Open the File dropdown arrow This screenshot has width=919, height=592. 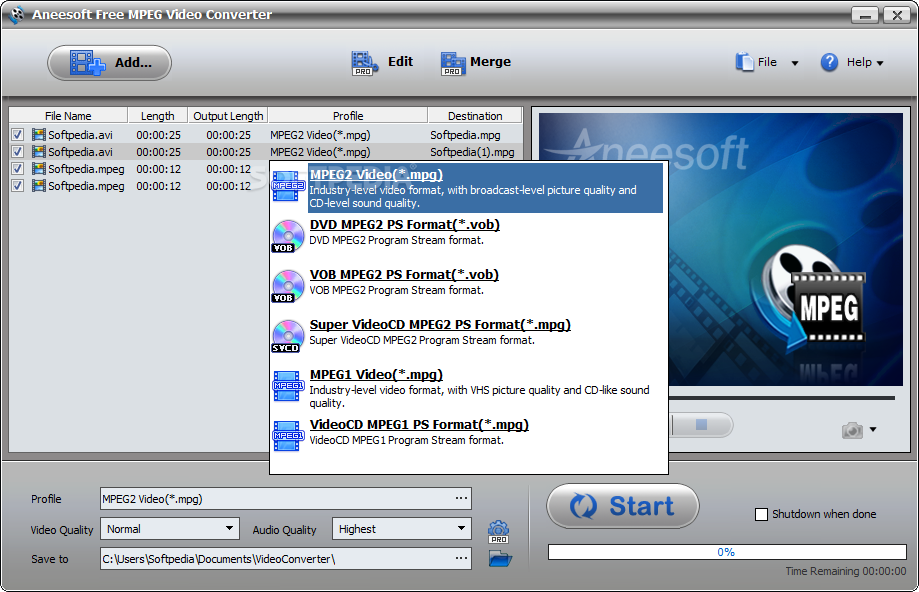tap(795, 63)
